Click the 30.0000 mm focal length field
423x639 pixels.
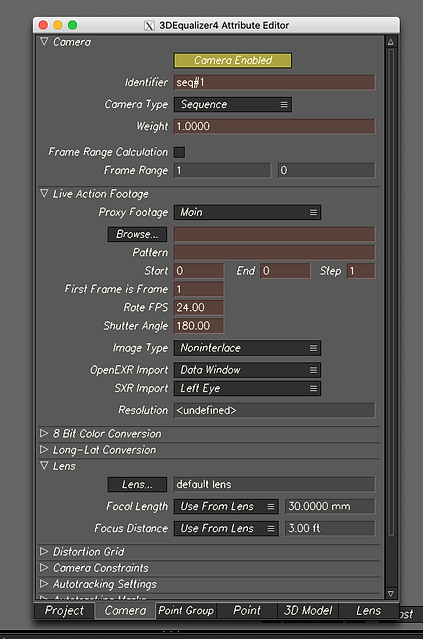[330, 507]
